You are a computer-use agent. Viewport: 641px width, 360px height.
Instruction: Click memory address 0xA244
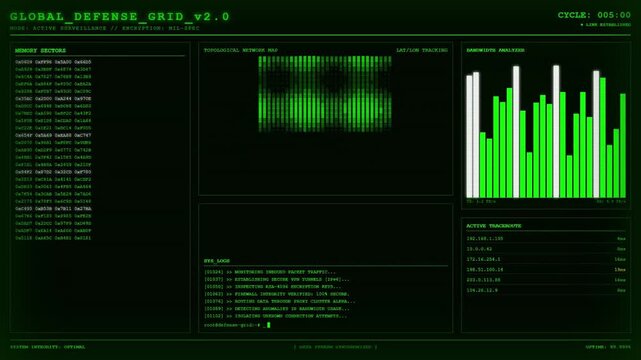(x=63, y=98)
